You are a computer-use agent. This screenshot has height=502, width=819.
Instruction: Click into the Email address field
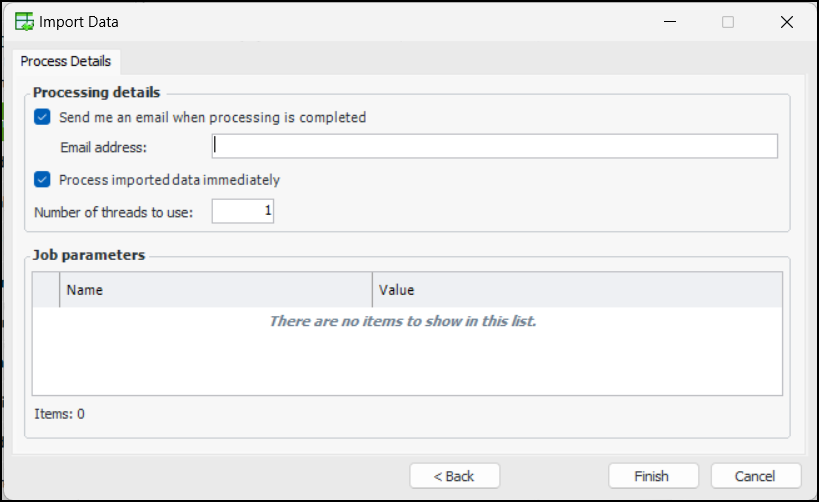[494, 147]
